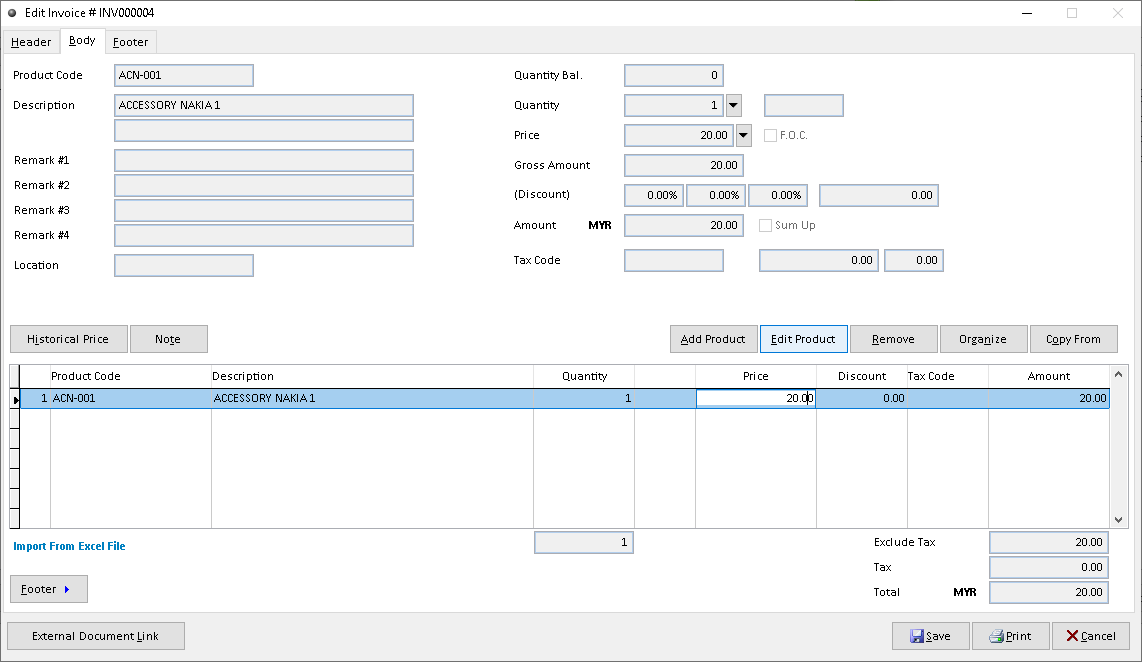Click the Print printer icon
The width and height of the screenshot is (1142, 662).
pyautogui.click(x=997, y=636)
